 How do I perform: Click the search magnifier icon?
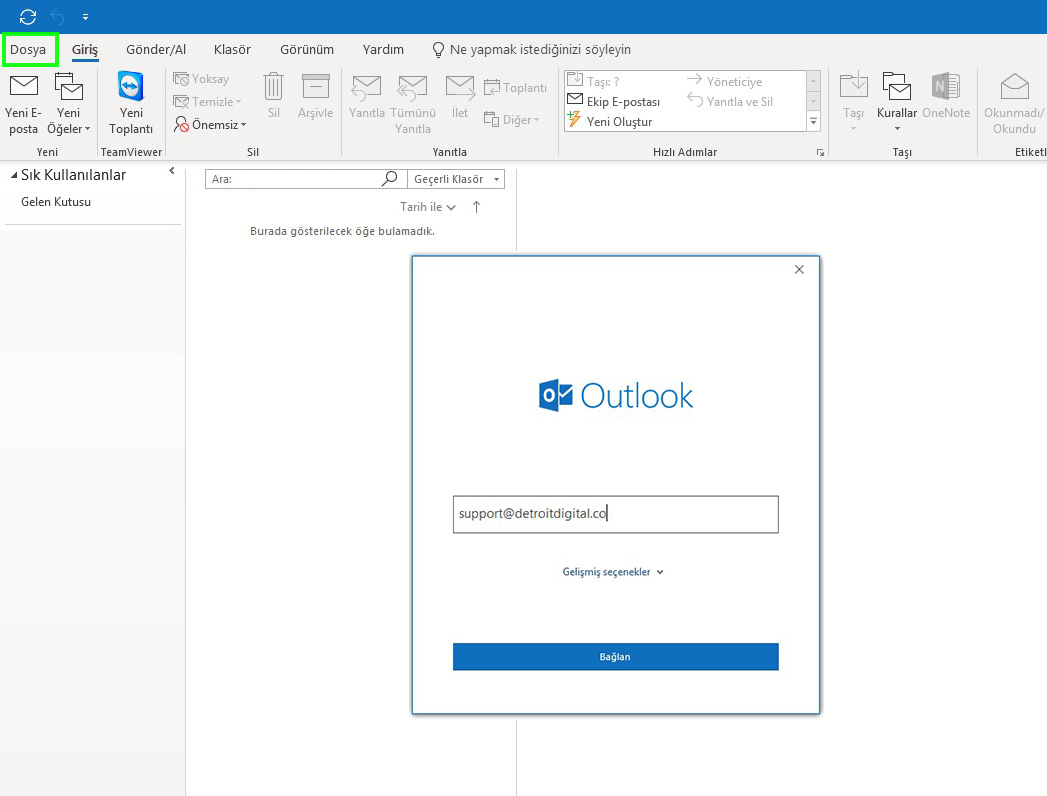(390, 178)
